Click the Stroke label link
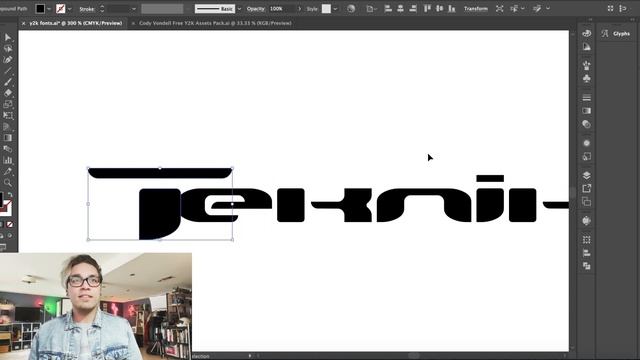 click(87, 9)
